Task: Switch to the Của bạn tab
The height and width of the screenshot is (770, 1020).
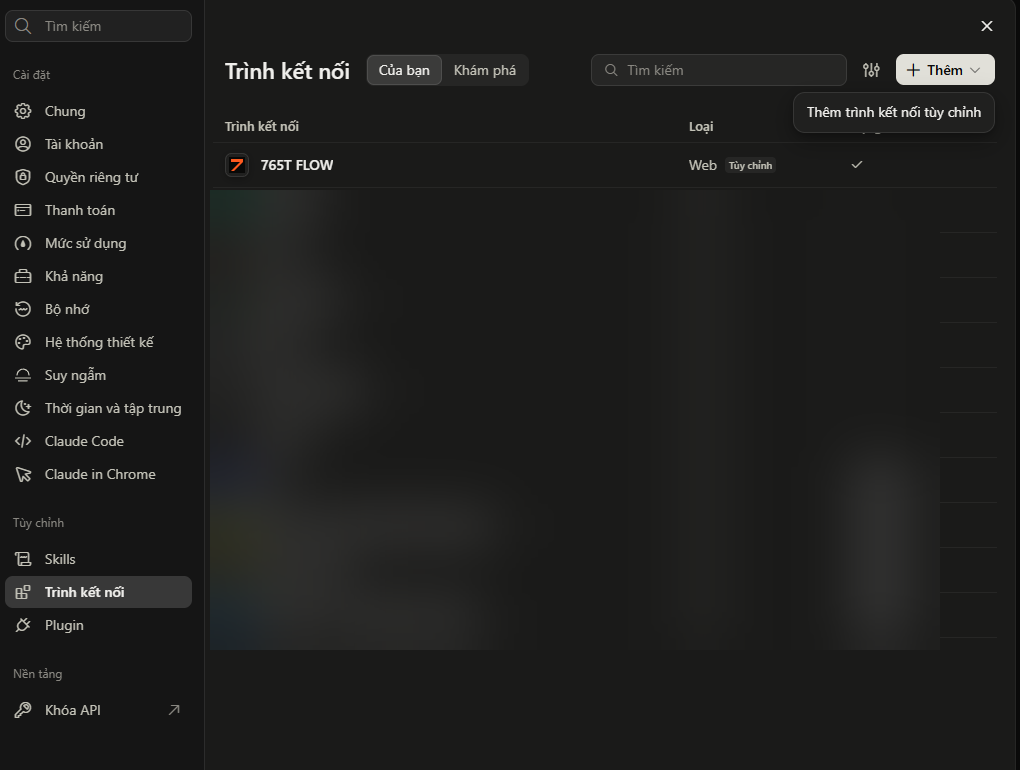Action: (x=404, y=70)
